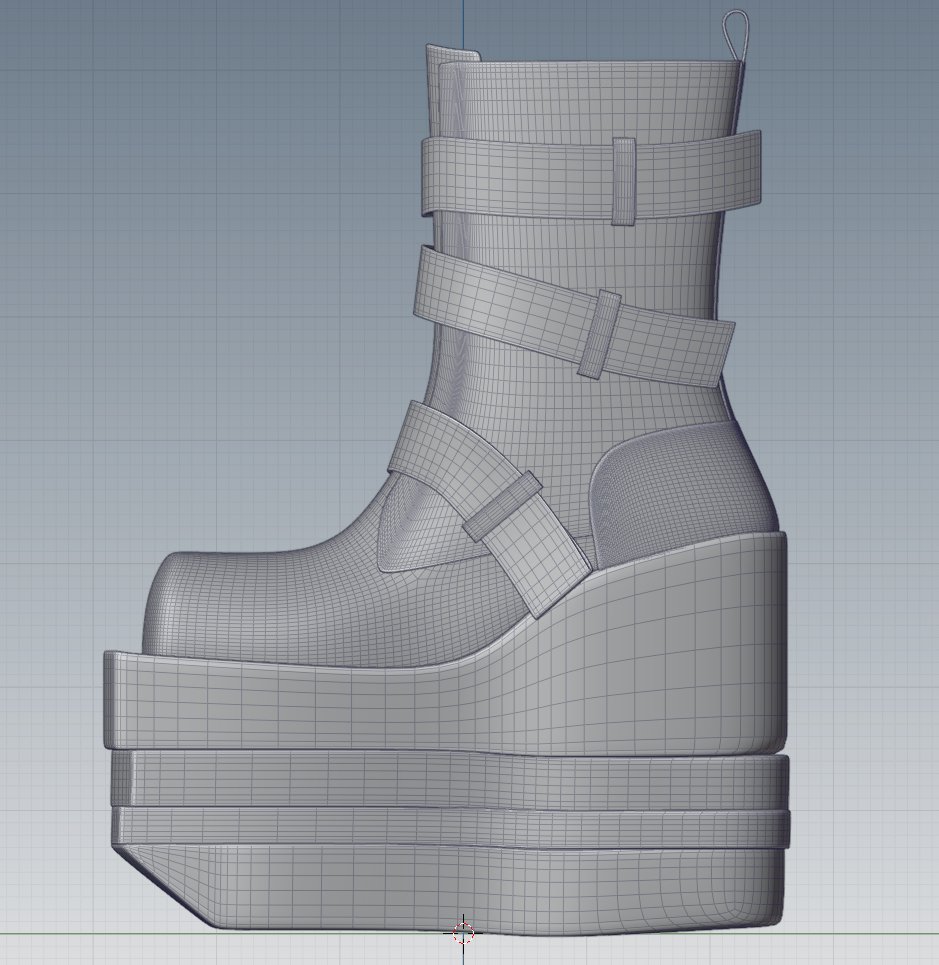Click the red dotted origin pivot marker

coord(463,933)
